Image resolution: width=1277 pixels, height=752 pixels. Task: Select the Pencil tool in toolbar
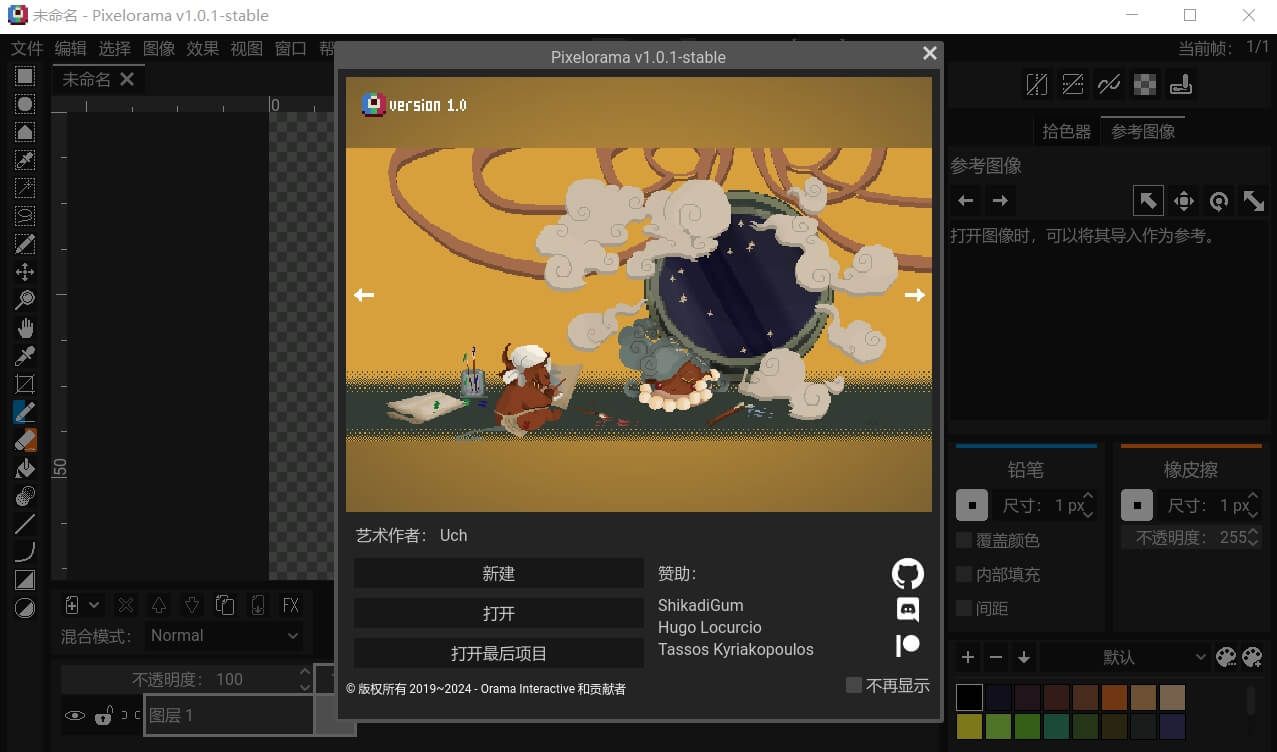coord(25,412)
